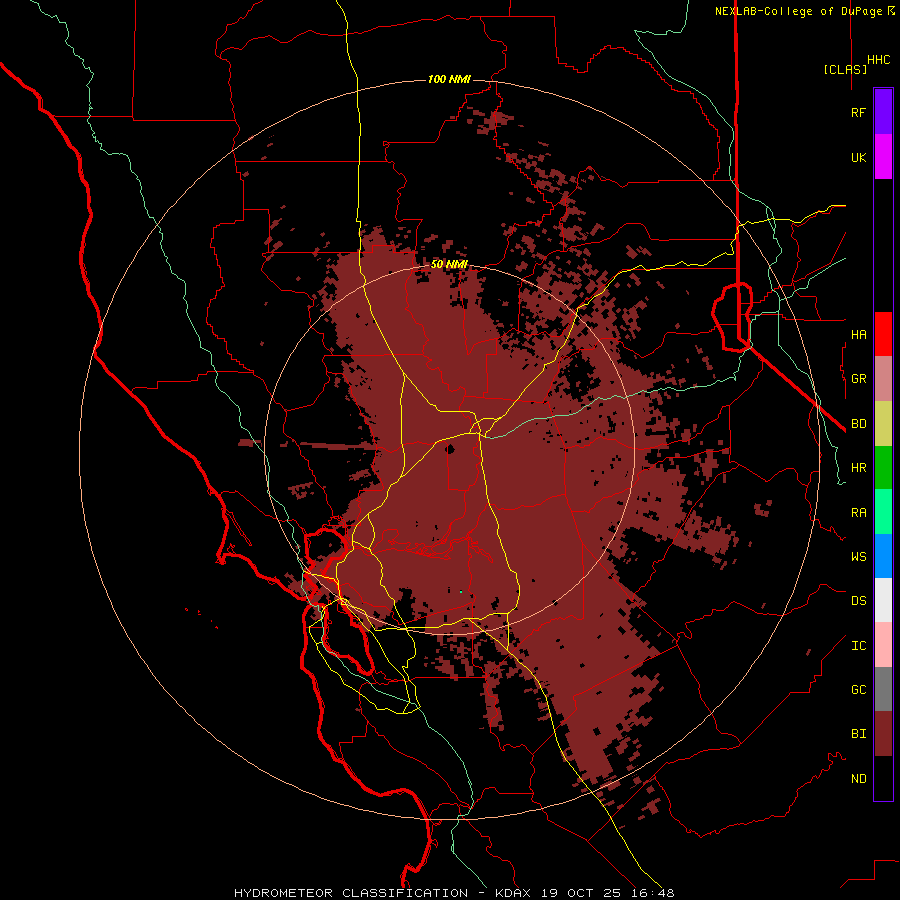Screen dimensions: 900x900
Task: Click the BD yellow legend swatch
Action: [883, 424]
